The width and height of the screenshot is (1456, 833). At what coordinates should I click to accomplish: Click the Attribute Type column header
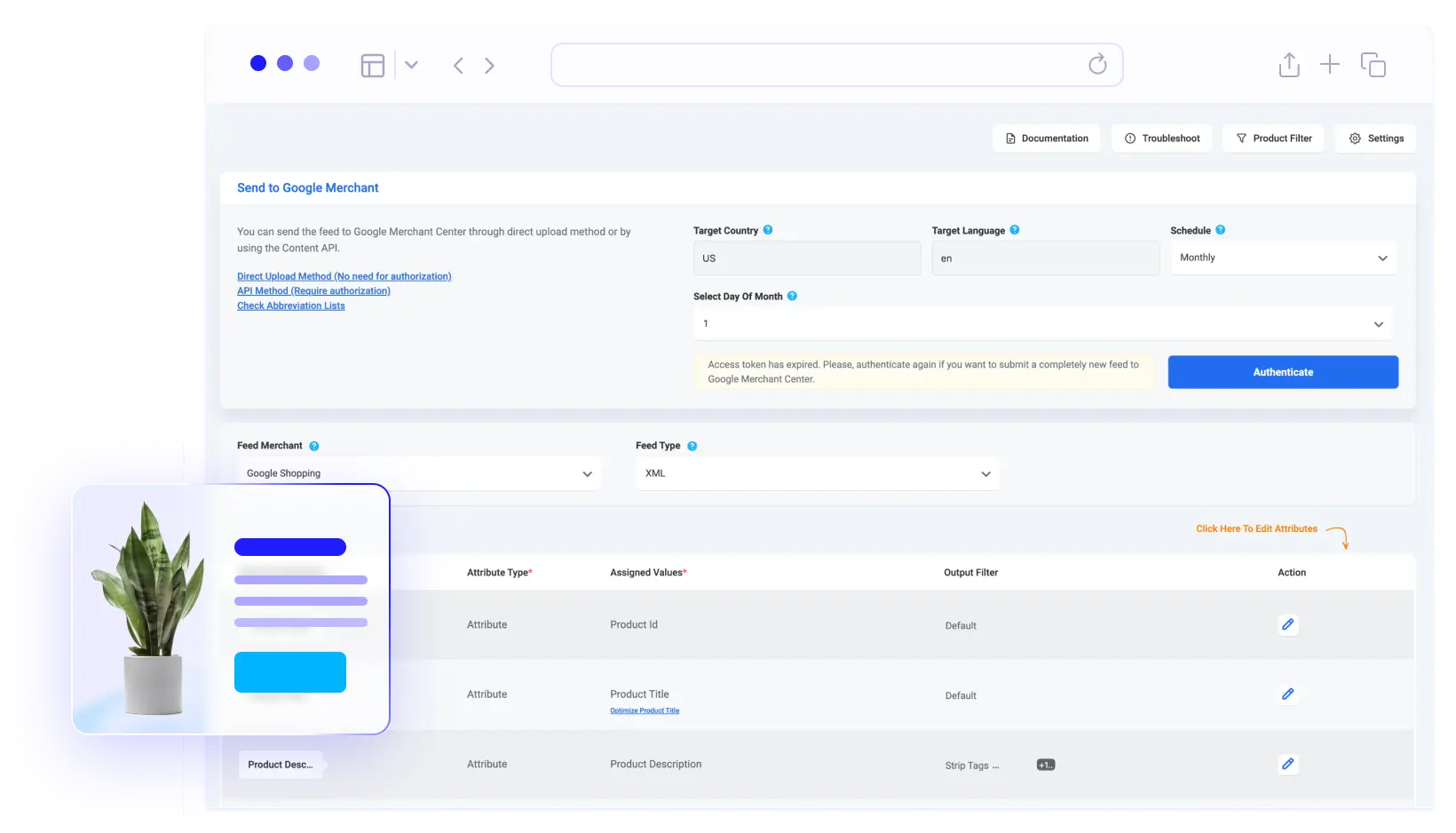click(x=500, y=573)
